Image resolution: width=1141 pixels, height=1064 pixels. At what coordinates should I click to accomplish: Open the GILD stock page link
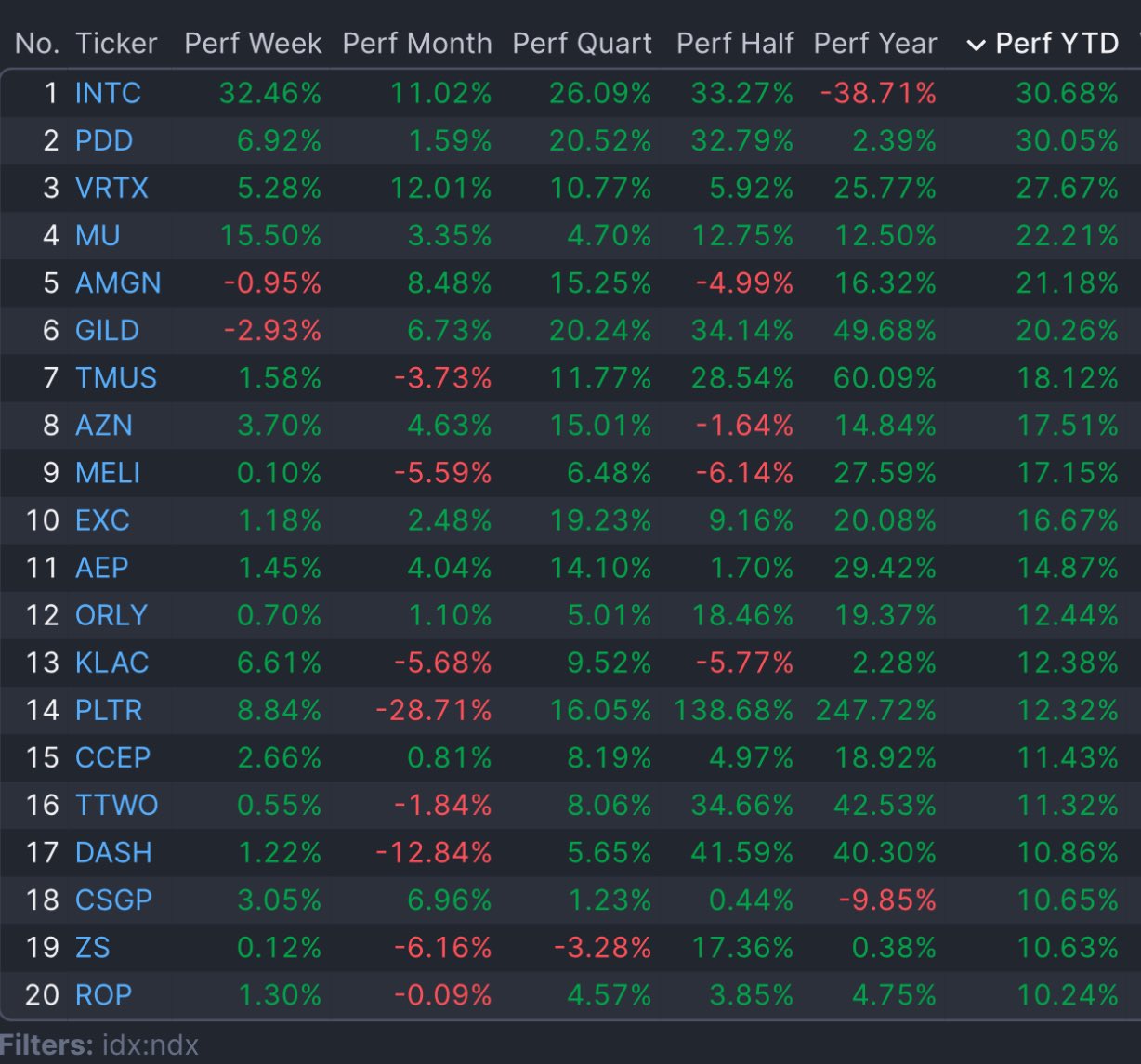coord(107,330)
